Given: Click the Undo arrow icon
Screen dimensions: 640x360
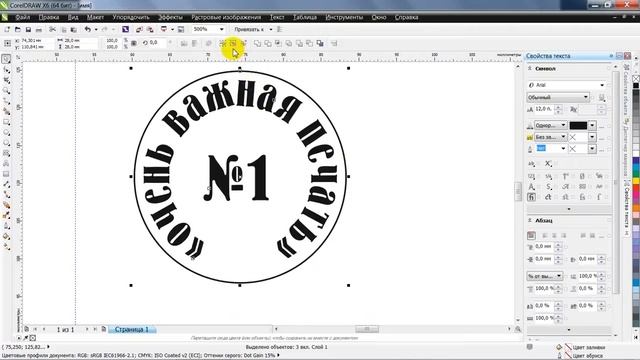Looking at the screenshot, I should click(87, 29).
